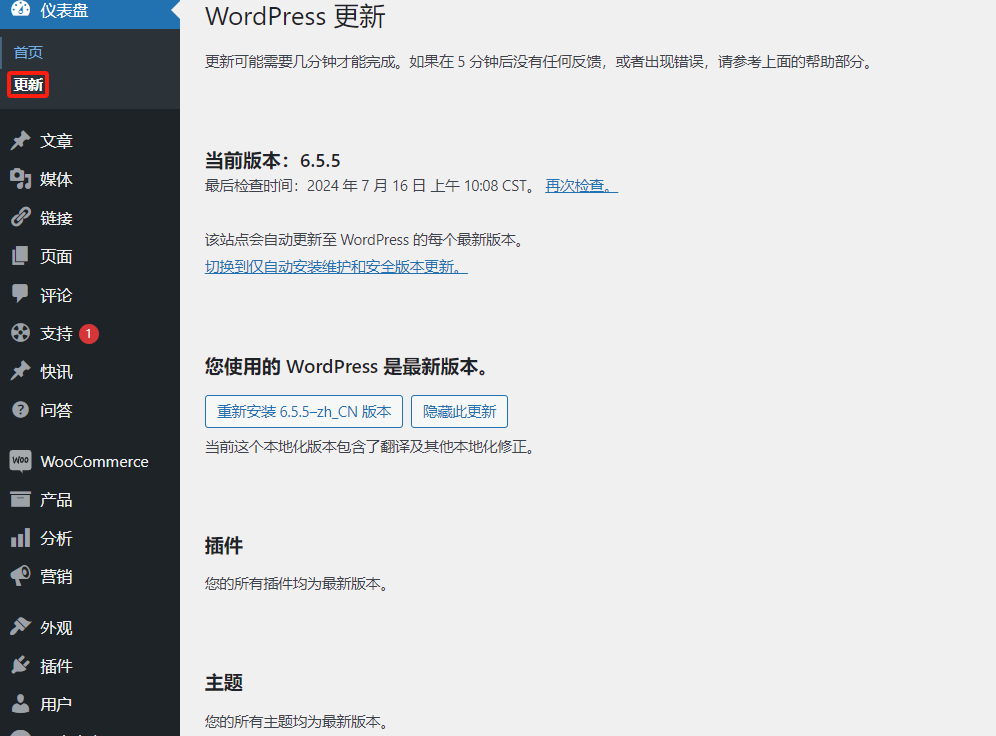Click the plug icon for 插件

coord(20,666)
